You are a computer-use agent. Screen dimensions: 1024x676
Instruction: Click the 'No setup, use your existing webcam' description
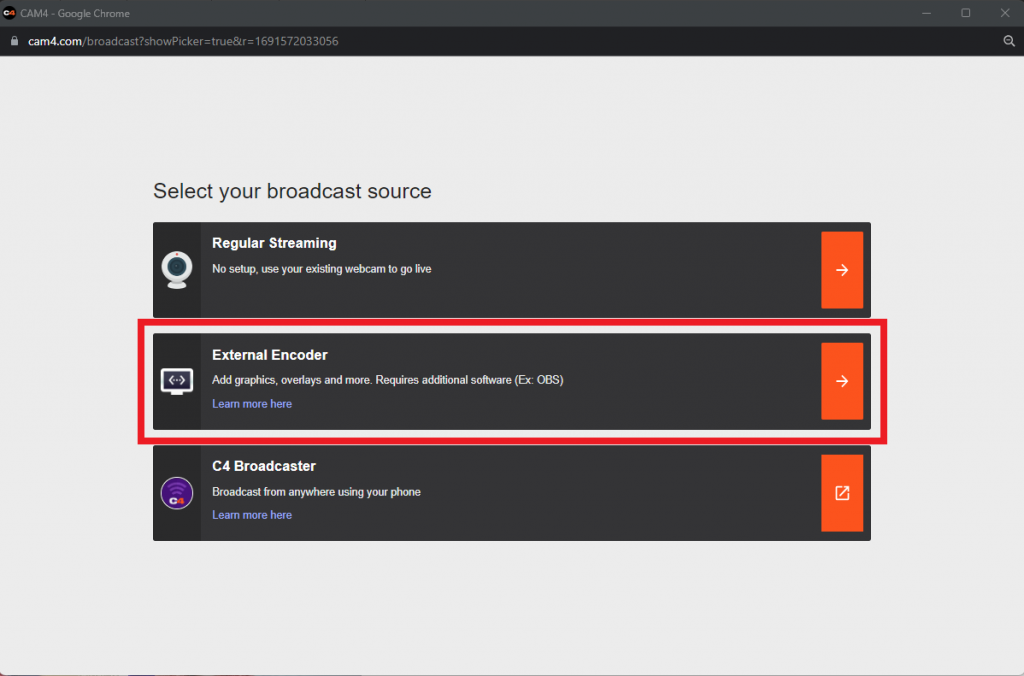[322, 269]
